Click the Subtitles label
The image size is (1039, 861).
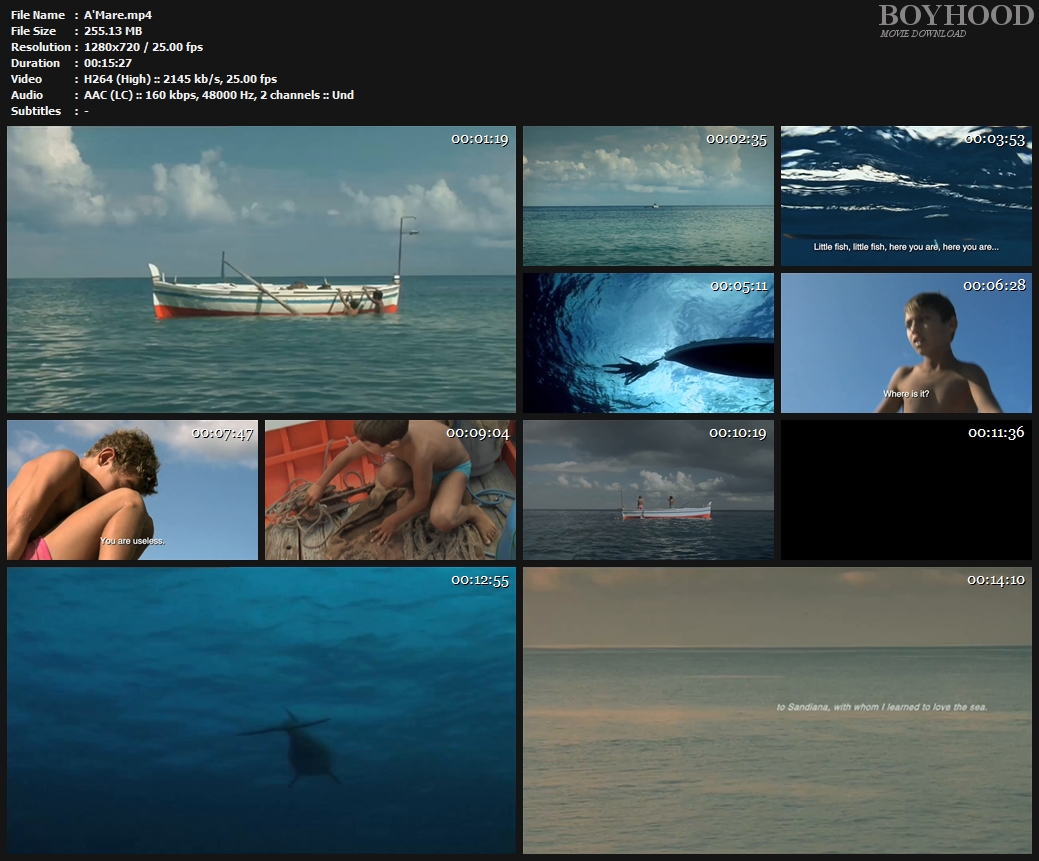click(36, 111)
